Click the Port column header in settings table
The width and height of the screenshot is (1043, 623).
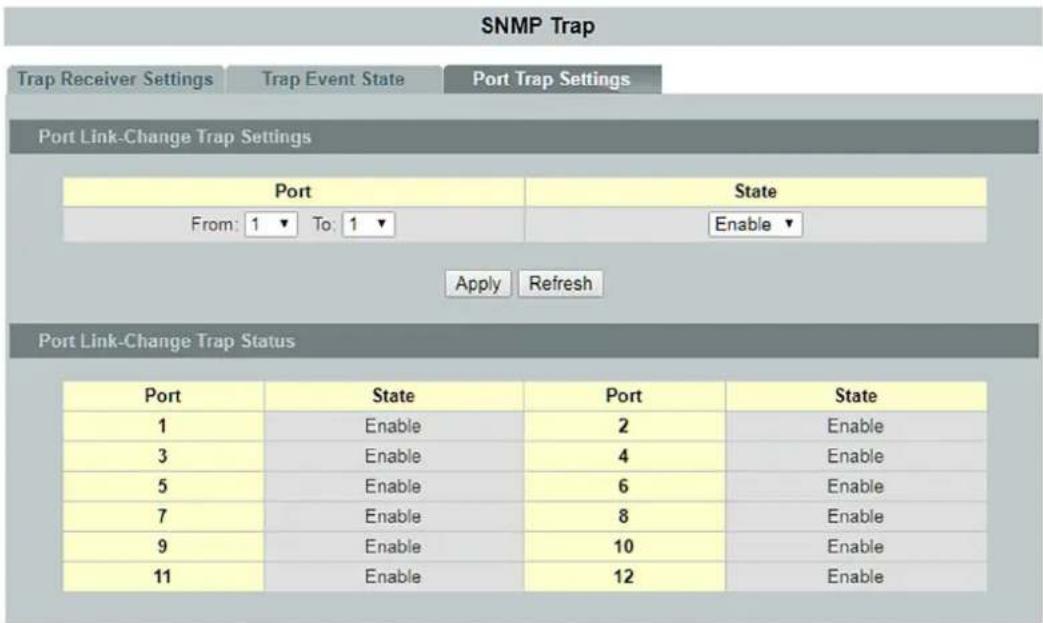click(293, 191)
